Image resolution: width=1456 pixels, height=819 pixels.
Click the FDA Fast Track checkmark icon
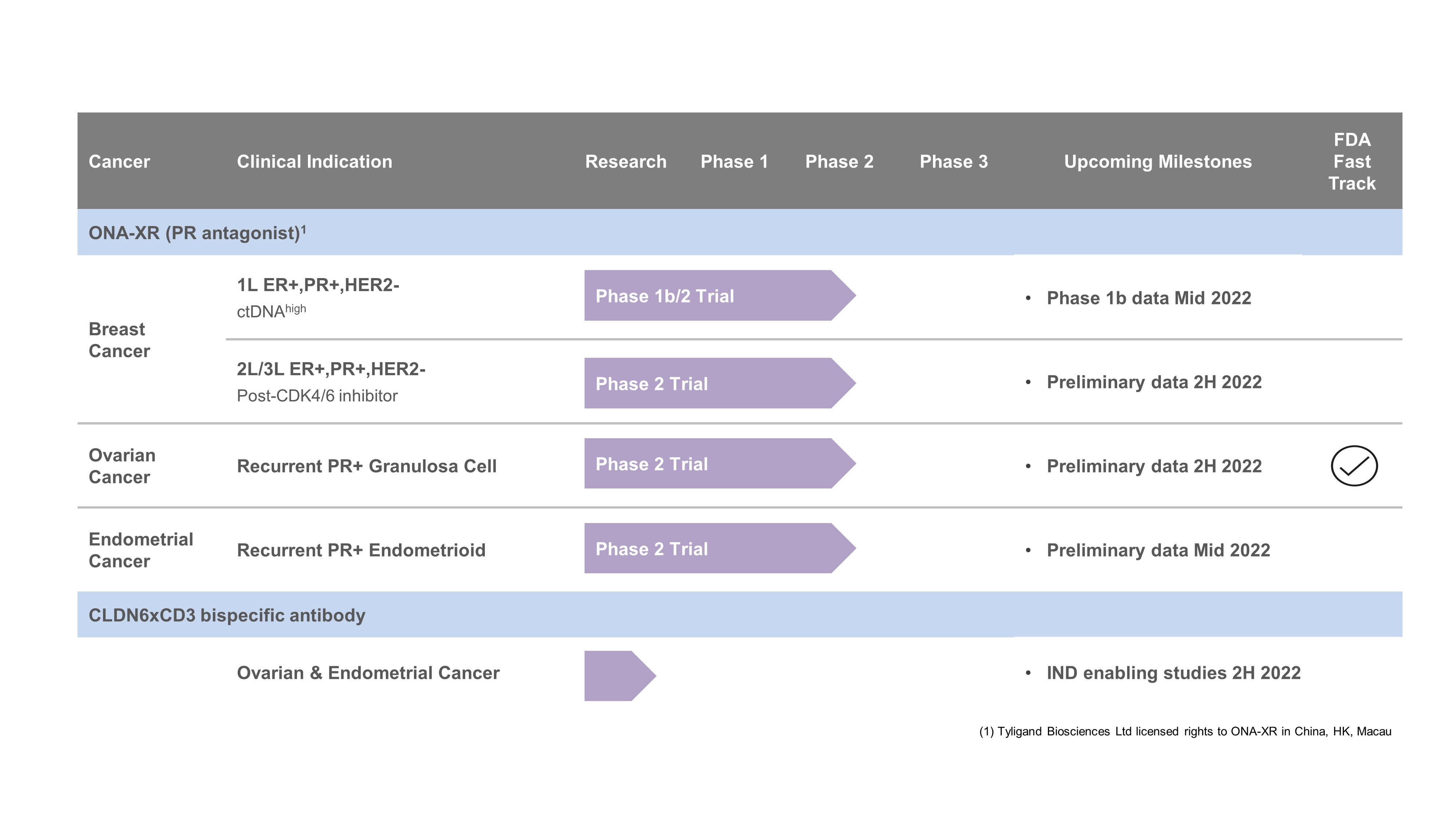(x=1354, y=466)
